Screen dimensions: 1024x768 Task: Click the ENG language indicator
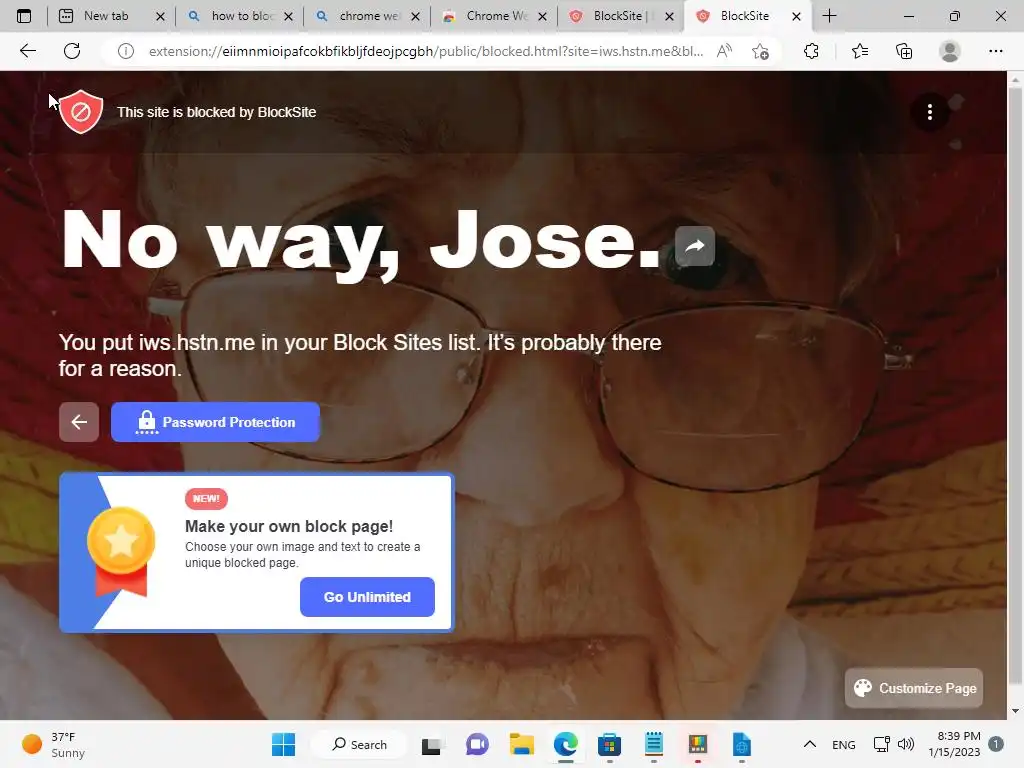844,745
